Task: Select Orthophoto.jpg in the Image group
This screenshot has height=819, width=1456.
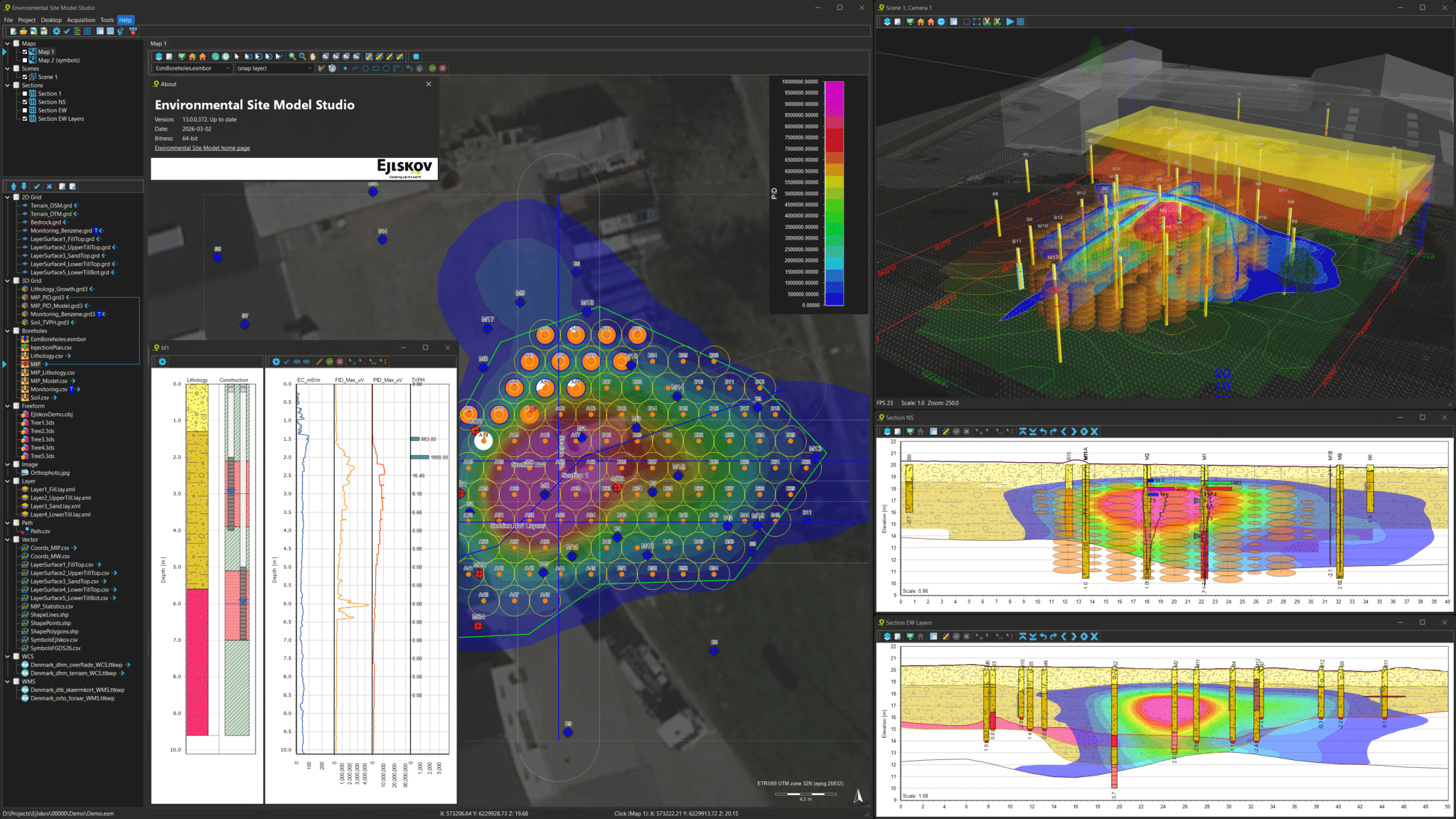Action: pyautogui.click(x=50, y=473)
